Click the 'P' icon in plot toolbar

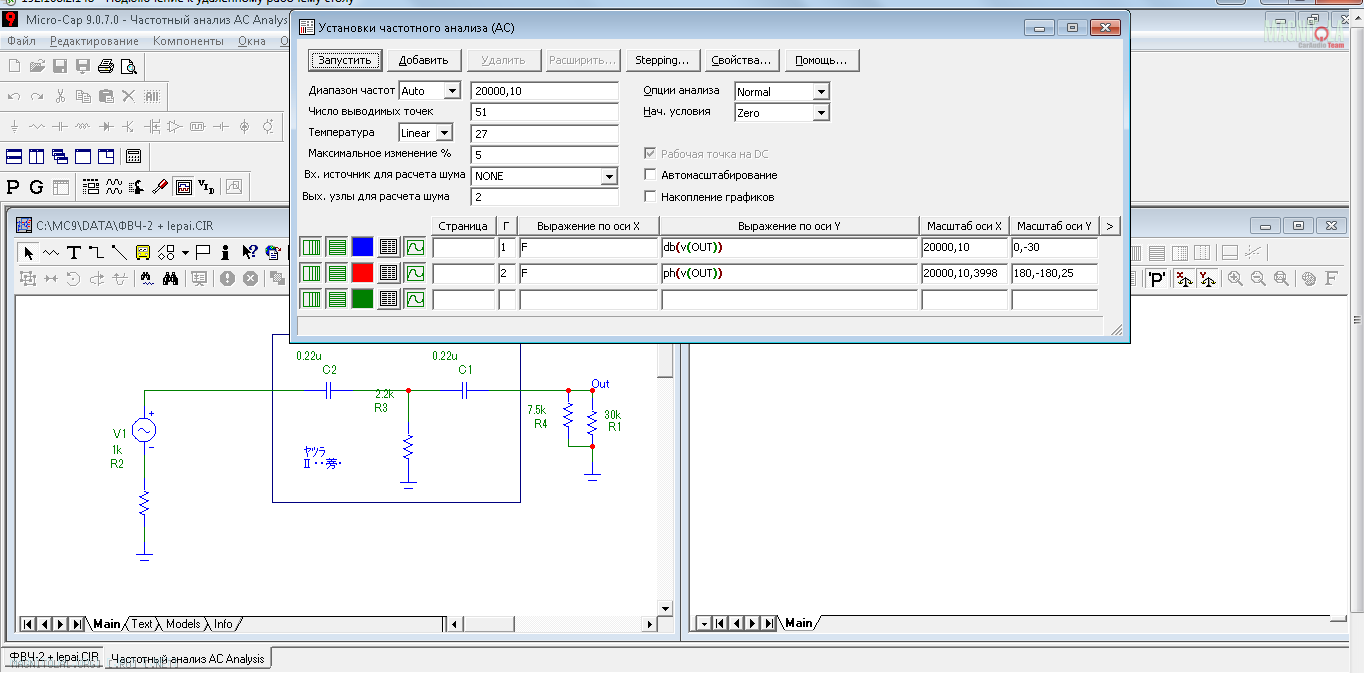(1157, 279)
